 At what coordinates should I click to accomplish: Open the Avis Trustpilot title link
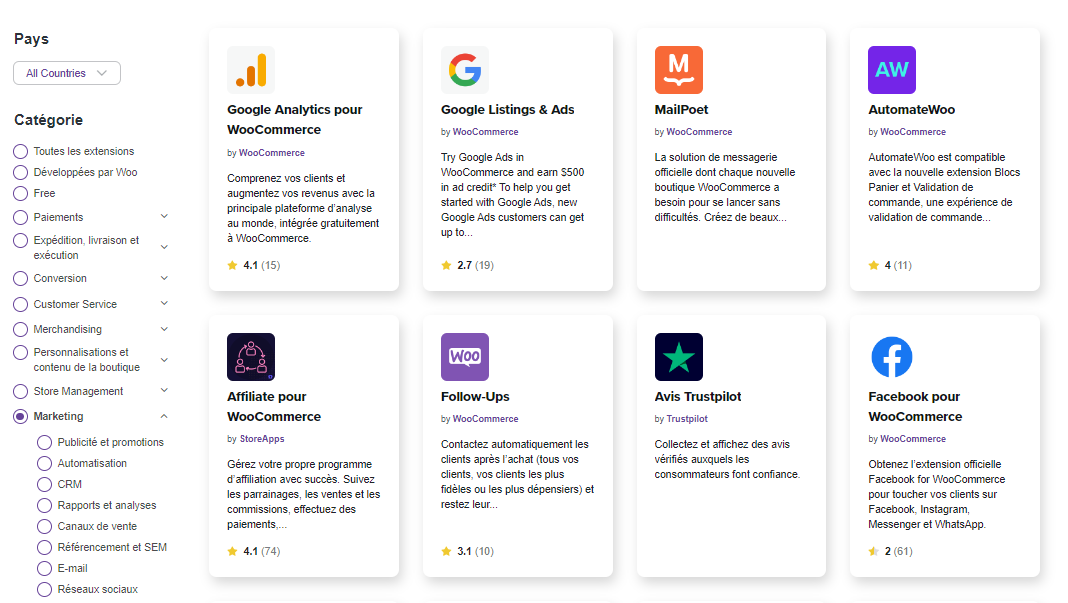point(697,397)
